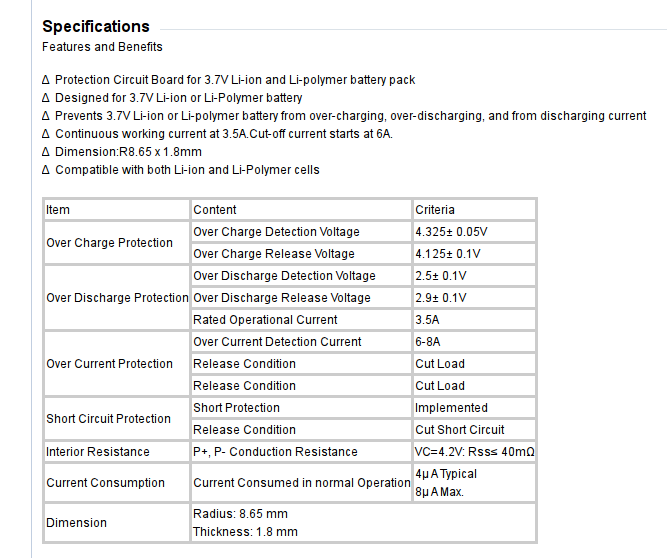This screenshot has height=558, width=667.
Task: Click the 'Item' table header cell
Action: tap(117, 210)
